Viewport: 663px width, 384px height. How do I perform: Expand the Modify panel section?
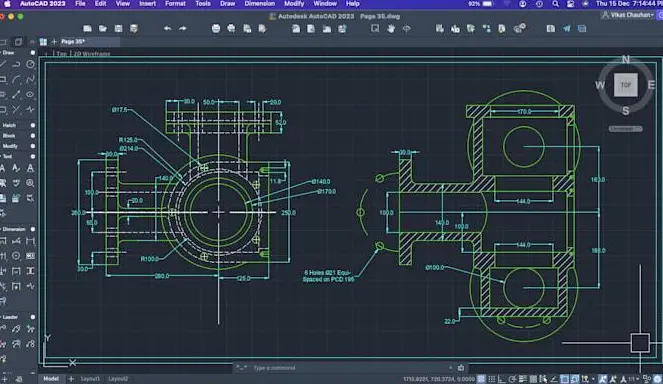[x=33, y=146]
